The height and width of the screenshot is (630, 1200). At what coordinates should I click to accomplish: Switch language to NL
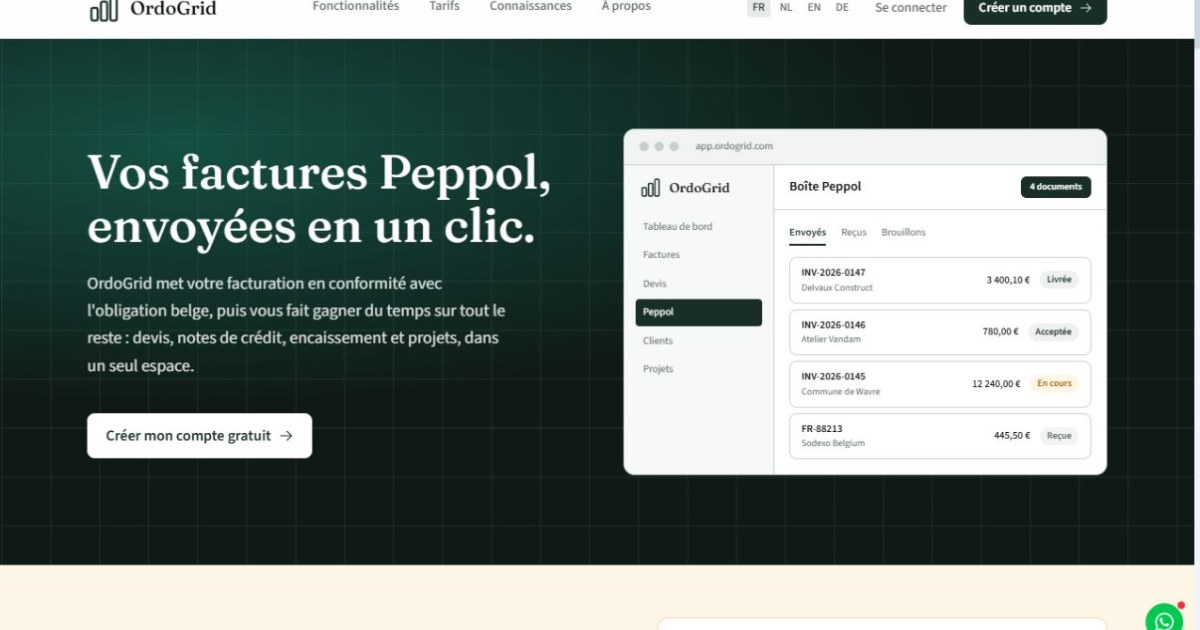pyautogui.click(x=786, y=7)
